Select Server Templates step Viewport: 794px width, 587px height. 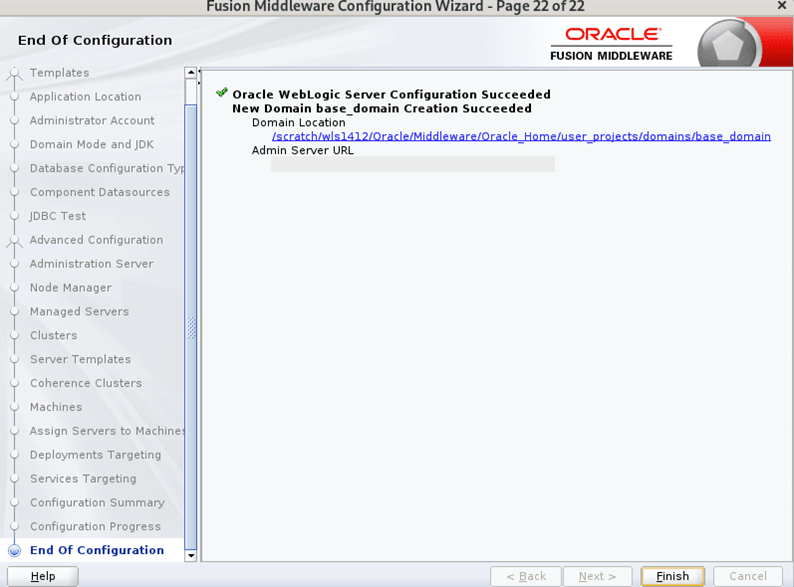81,359
